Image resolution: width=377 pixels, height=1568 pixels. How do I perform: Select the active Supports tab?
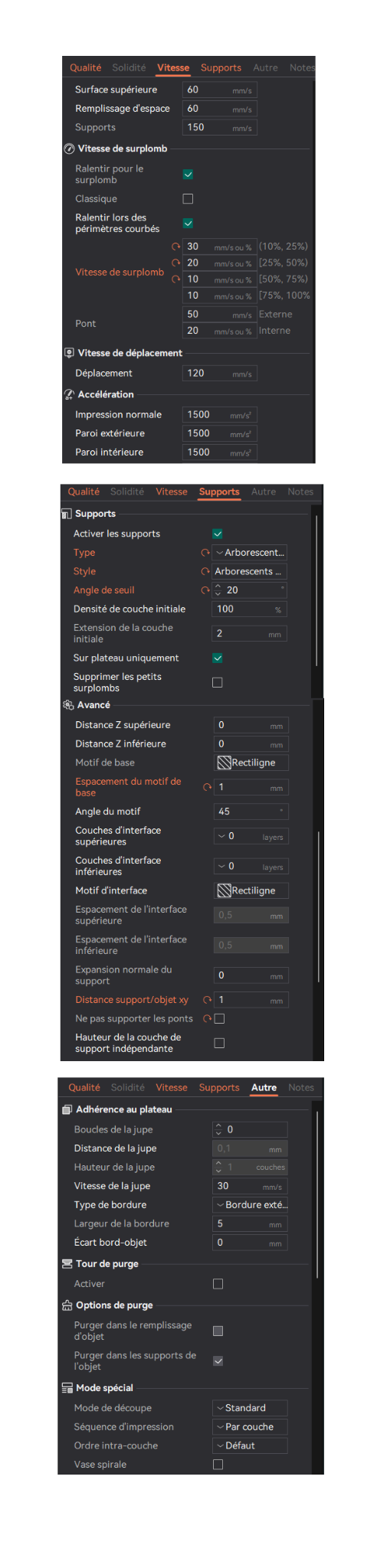(x=219, y=492)
